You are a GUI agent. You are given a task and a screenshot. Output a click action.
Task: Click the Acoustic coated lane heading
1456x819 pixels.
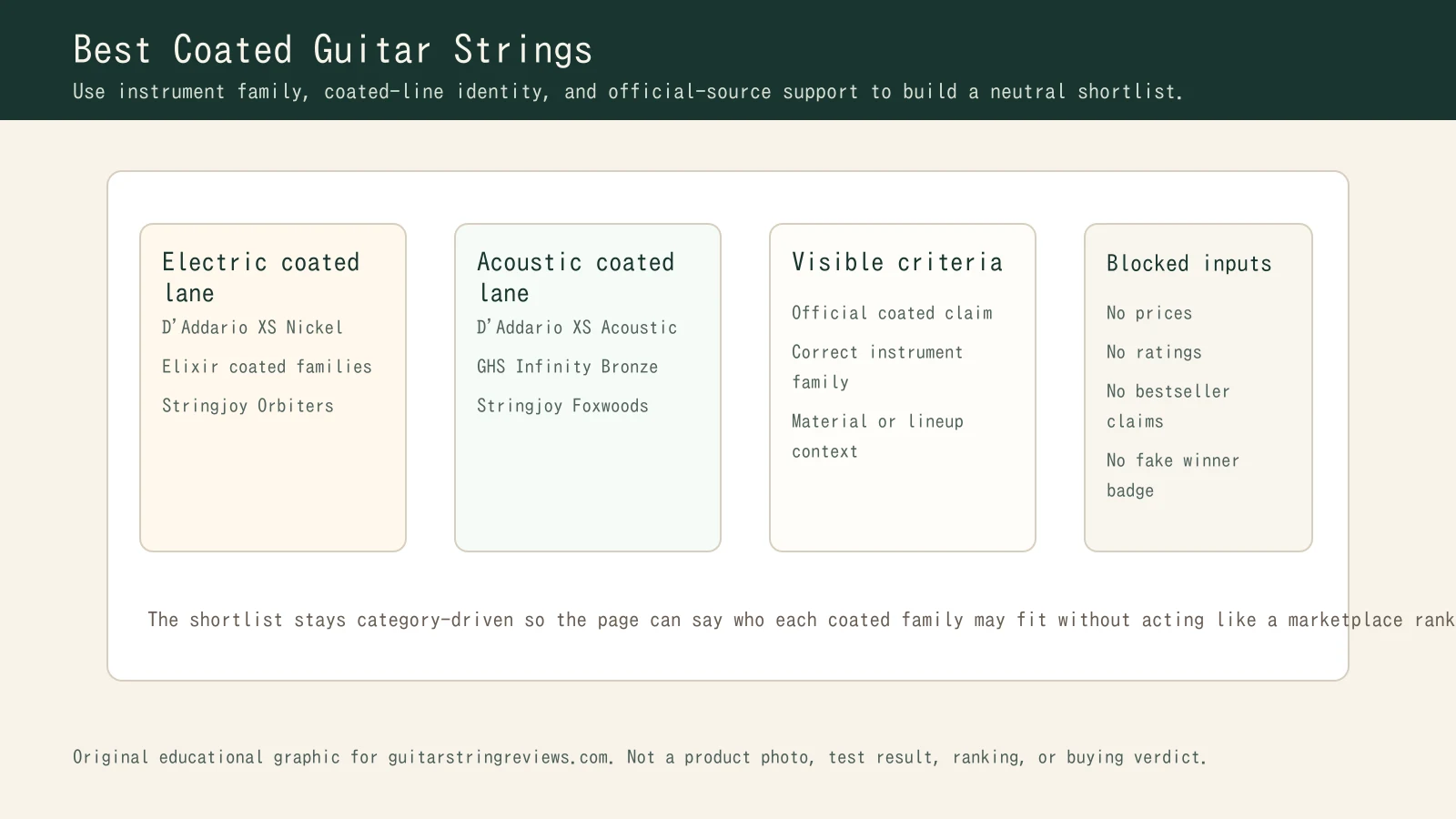(575, 277)
